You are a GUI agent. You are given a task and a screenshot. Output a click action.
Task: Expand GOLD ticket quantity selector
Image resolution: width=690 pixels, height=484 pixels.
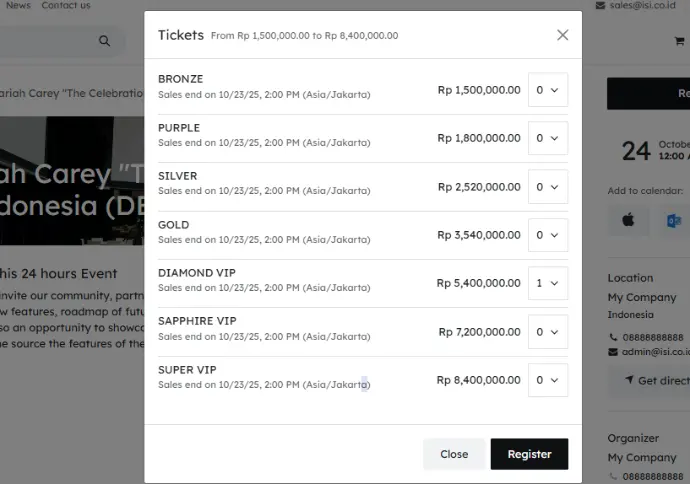(547, 235)
